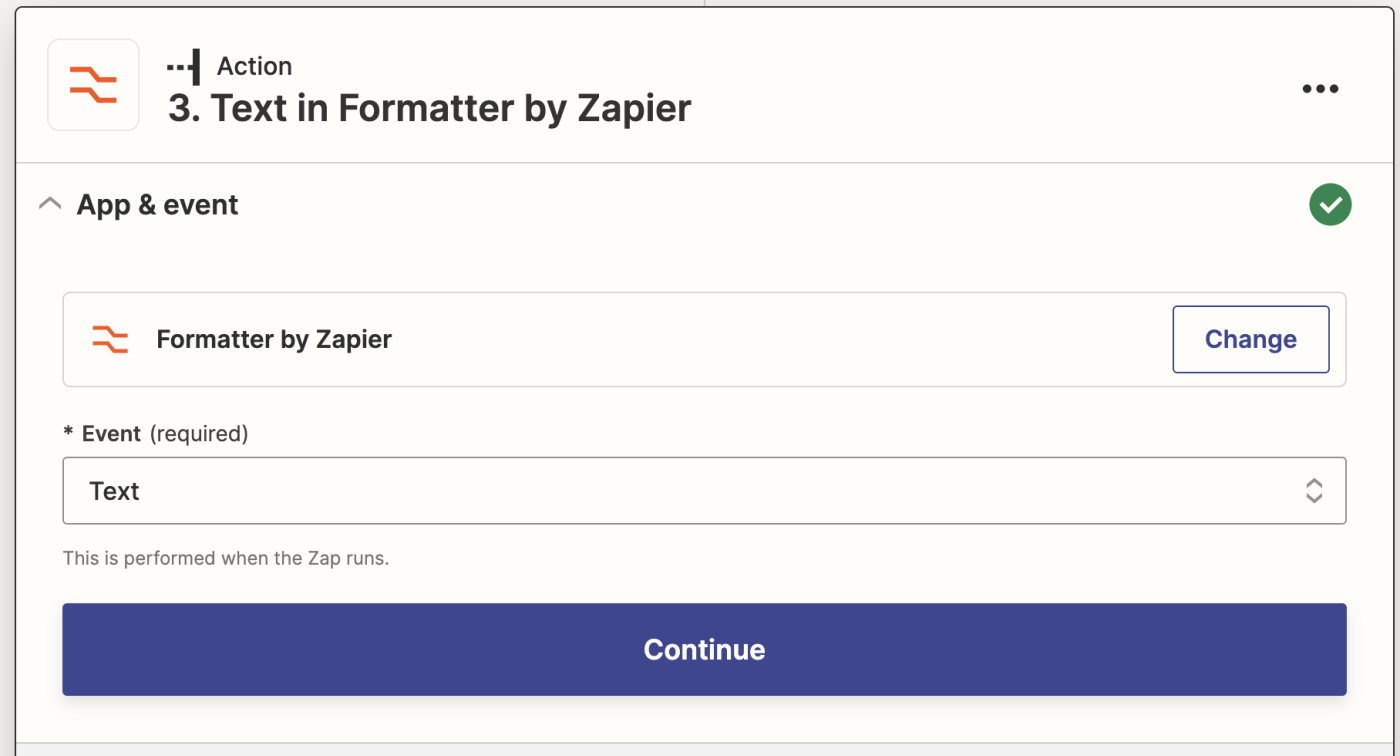This screenshot has width=1400, height=756.
Task: Click the selected app row box
Action: point(704,339)
